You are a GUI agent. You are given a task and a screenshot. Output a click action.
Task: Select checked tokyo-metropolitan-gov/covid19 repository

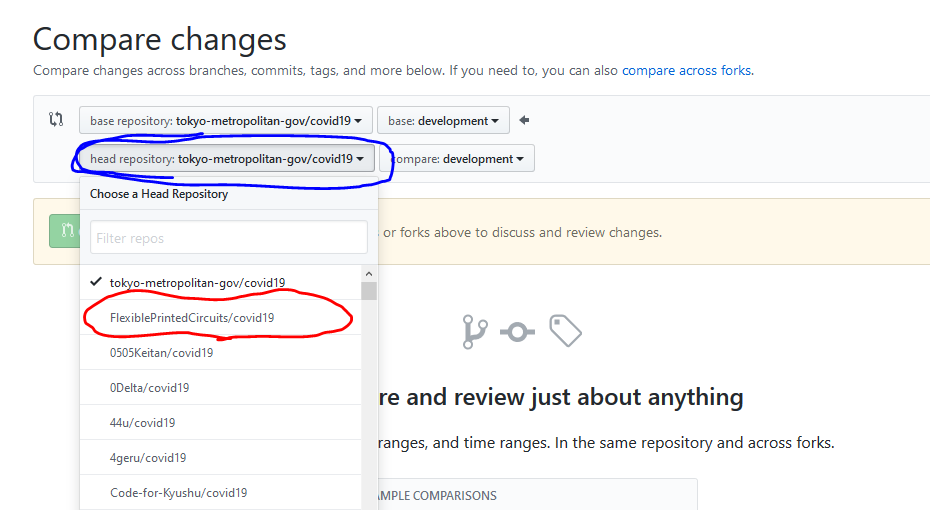click(198, 282)
